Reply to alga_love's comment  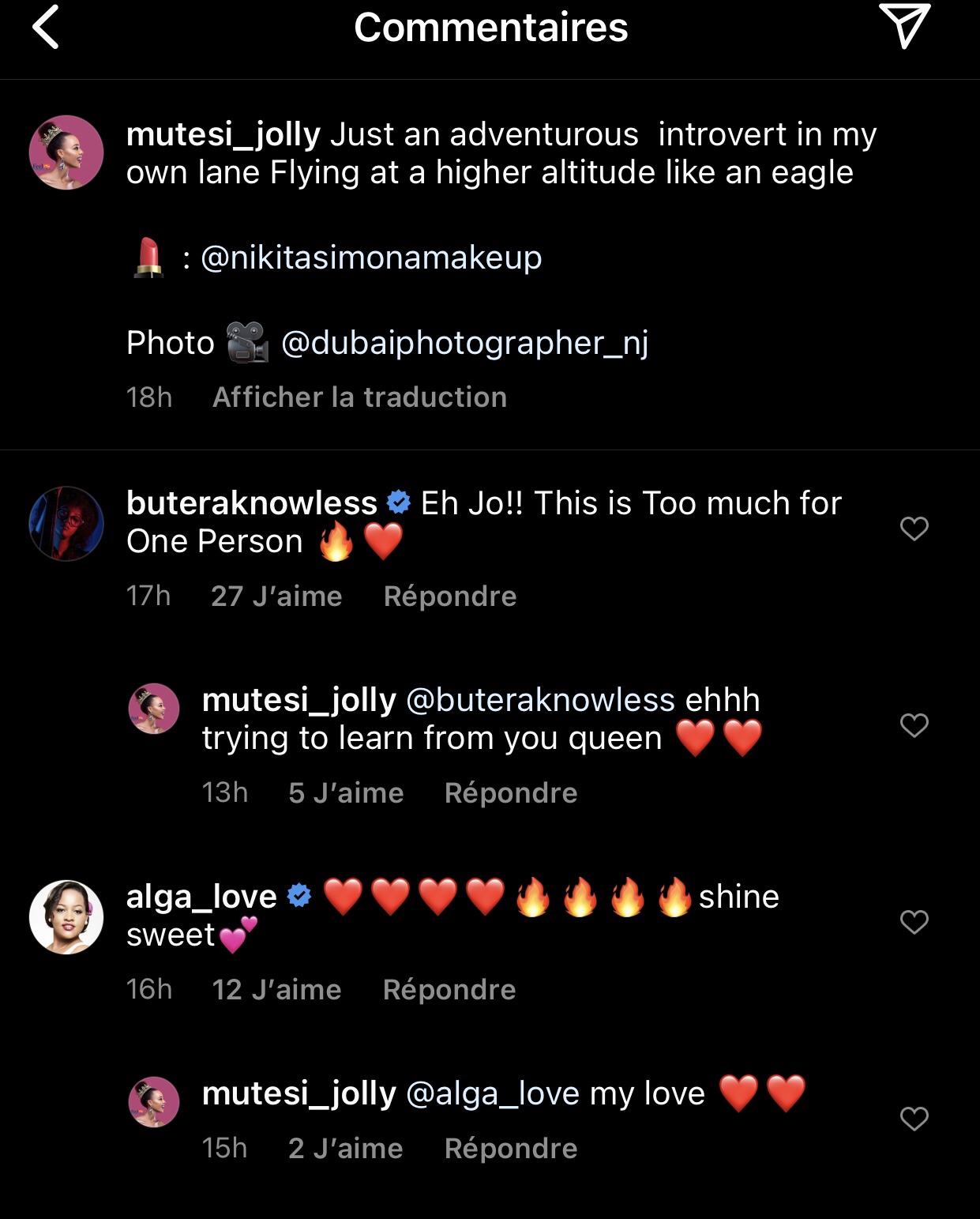[449, 990]
